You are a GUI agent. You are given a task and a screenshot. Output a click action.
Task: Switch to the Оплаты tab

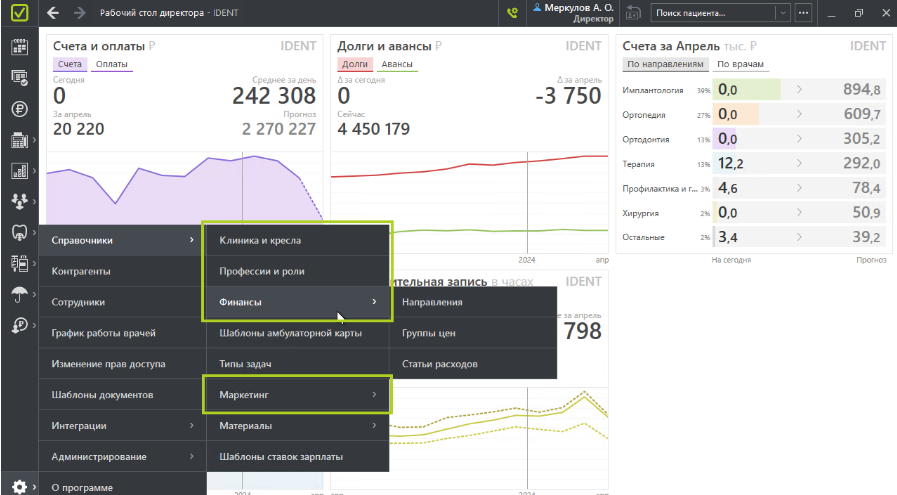(x=112, y=64)
